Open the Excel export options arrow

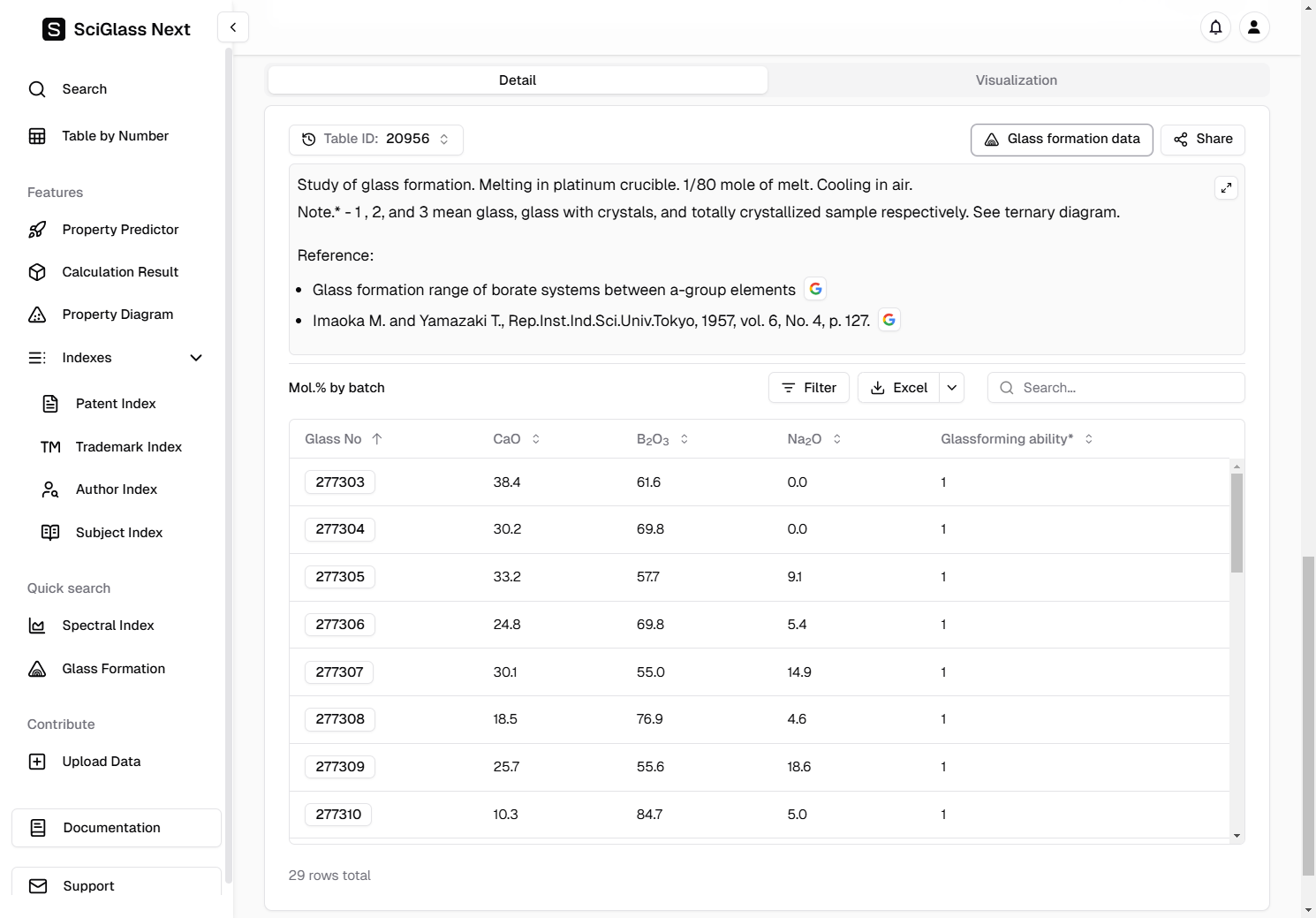pos(951,388)
